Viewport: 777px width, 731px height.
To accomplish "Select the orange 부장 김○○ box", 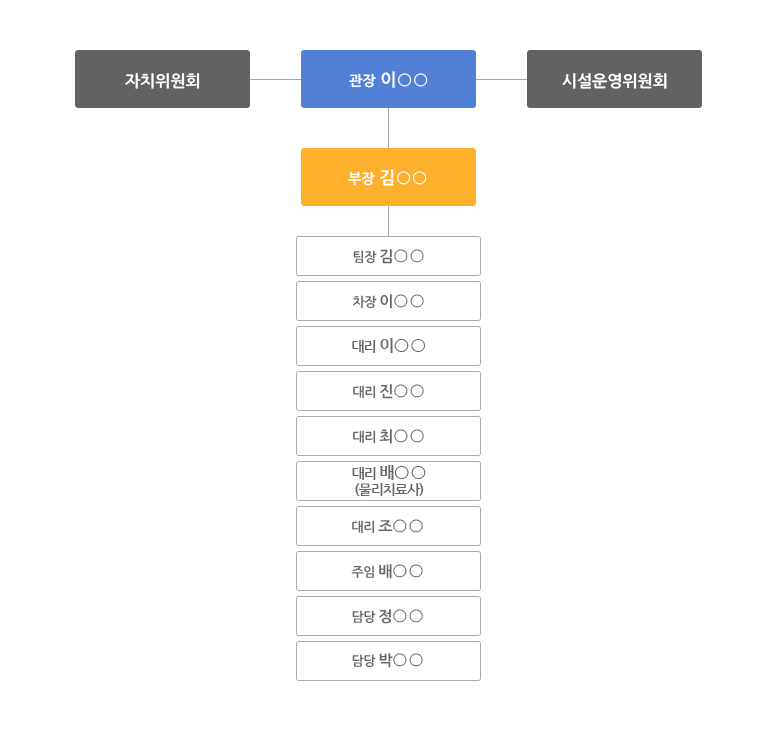I will click(x=388, y=177).
